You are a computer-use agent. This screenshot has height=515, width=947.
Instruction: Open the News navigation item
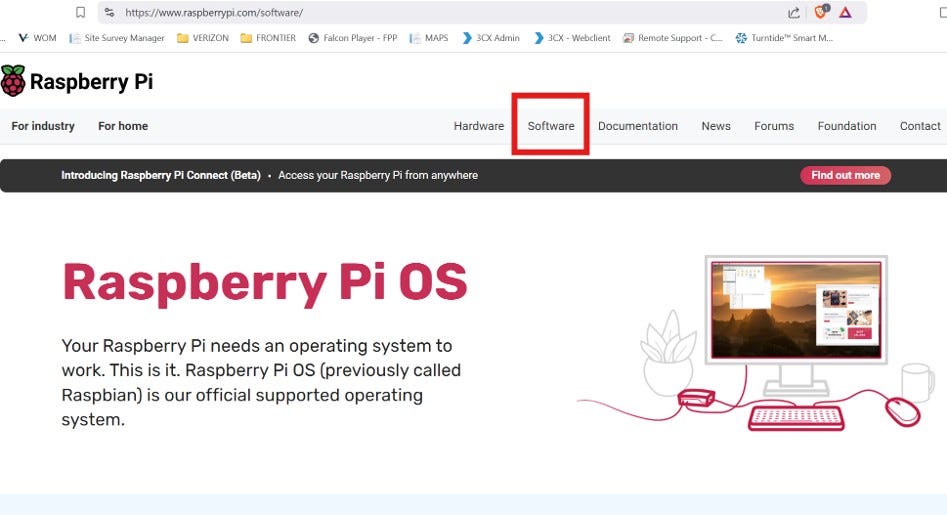pos(716,126)
